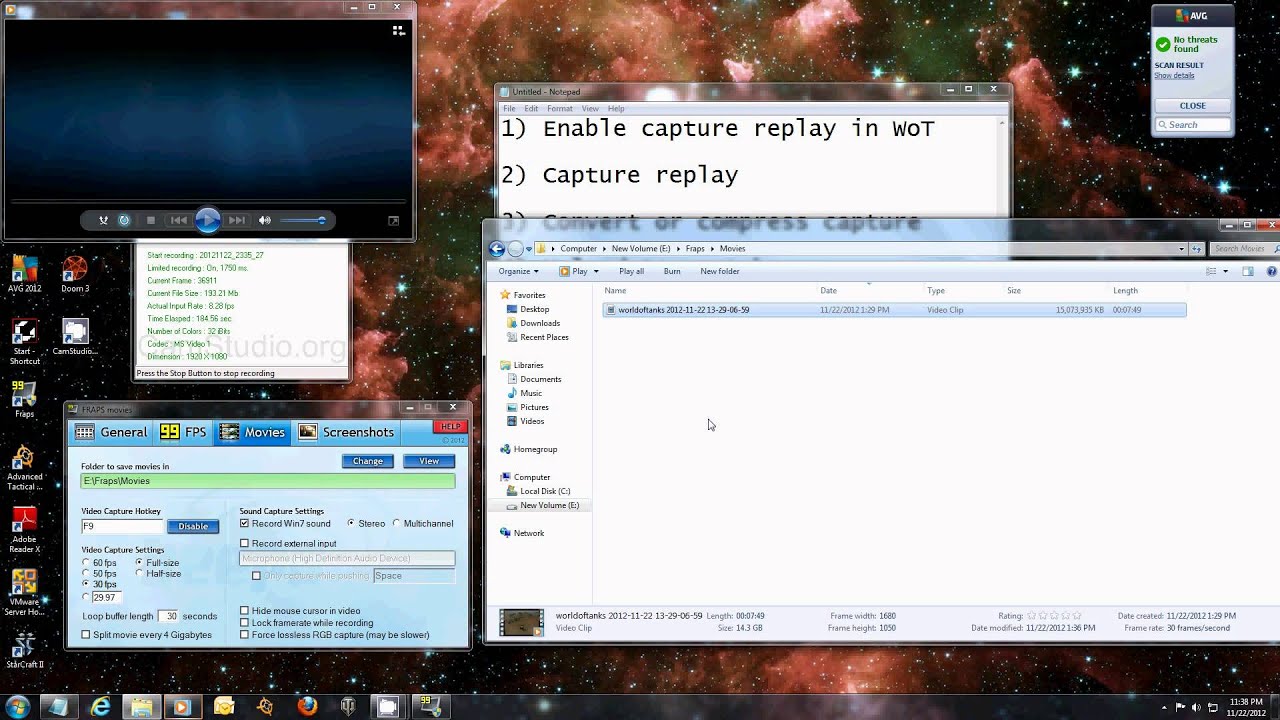Select Full-size capture option
The width and height of the screenshot is (1280, 720).
click(158, 563)
